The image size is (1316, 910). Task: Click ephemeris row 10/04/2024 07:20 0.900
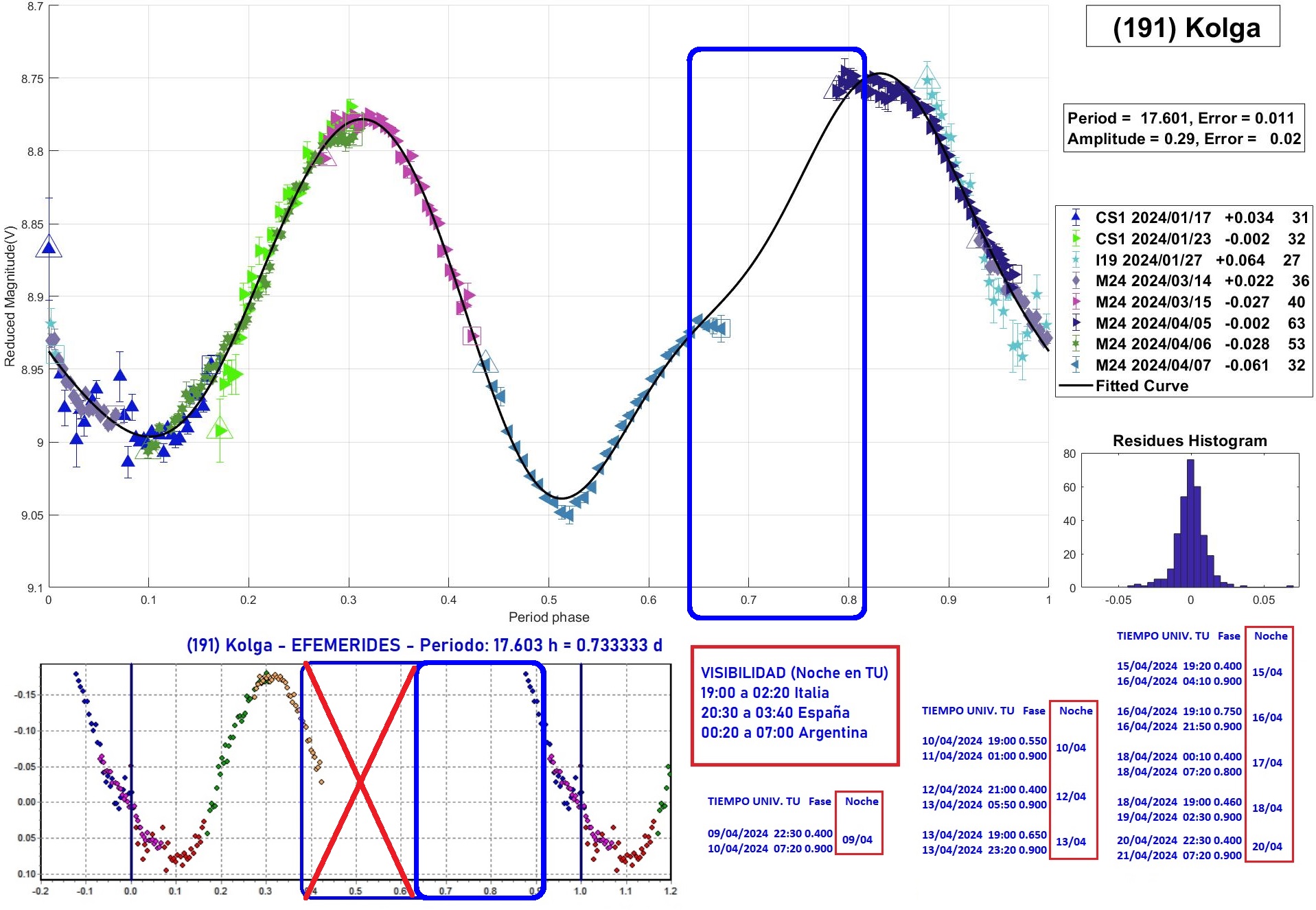pos(770,848)
